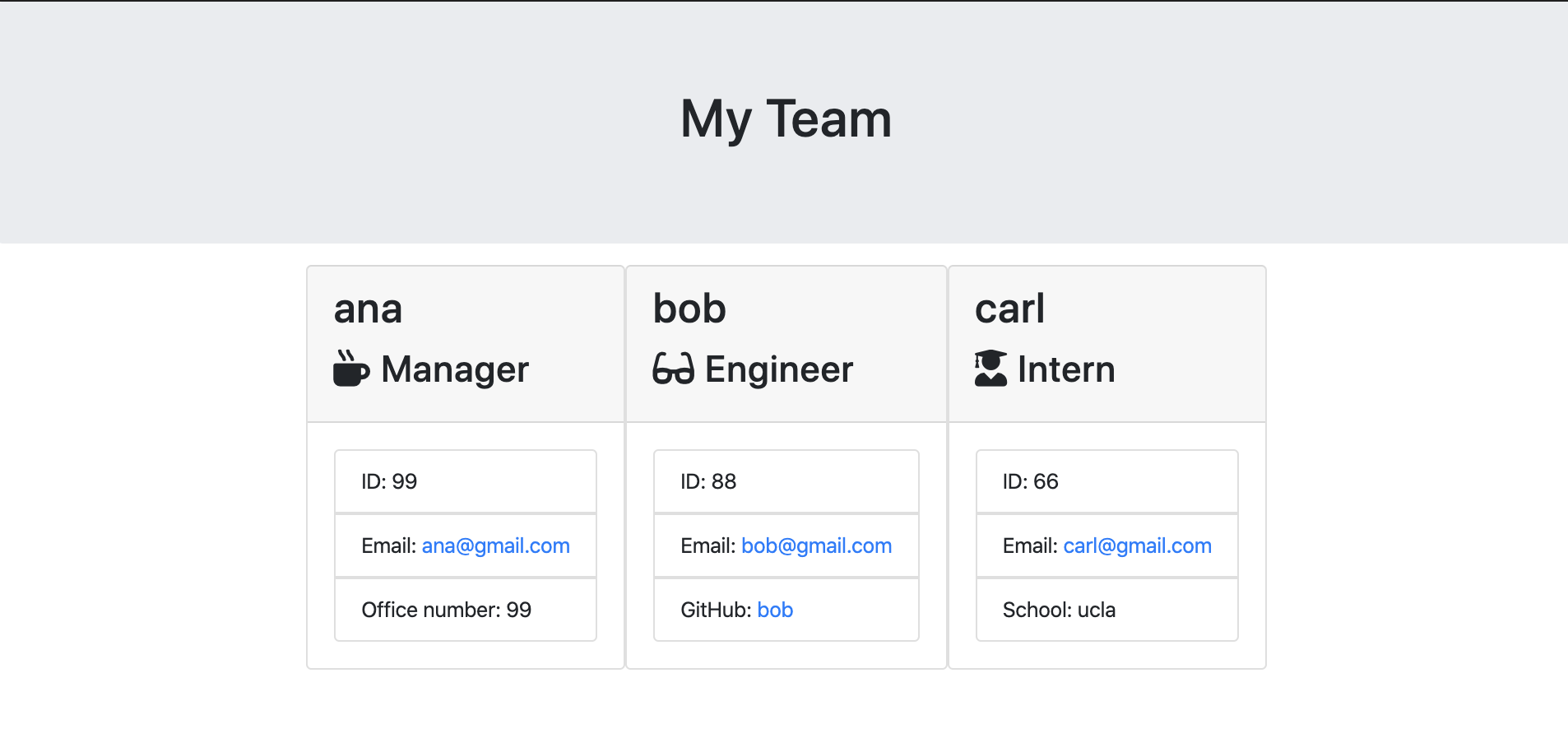This screenshot has height=752, width=1568.
Task: Open the carl@gmail.com email link
Action: click(1137, 545)
